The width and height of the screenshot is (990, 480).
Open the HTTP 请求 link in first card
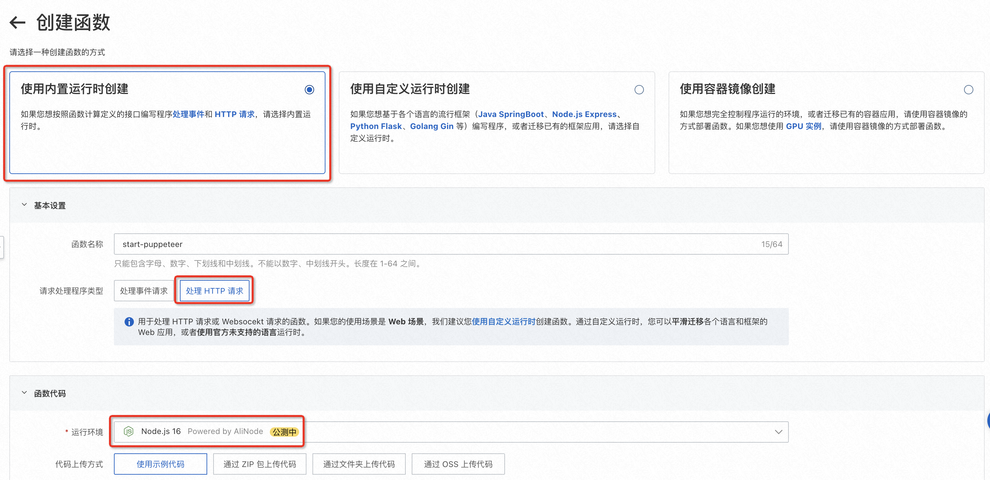tap(234, 114)
